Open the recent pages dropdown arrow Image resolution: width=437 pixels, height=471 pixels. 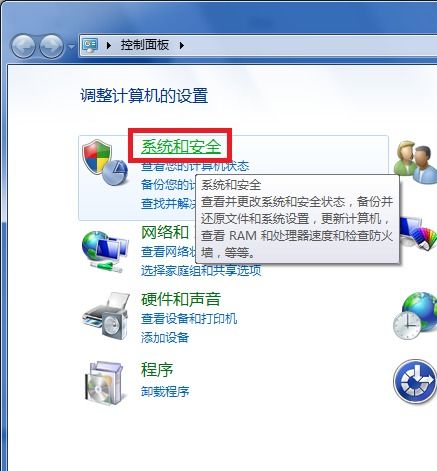(x=71, y=47)
